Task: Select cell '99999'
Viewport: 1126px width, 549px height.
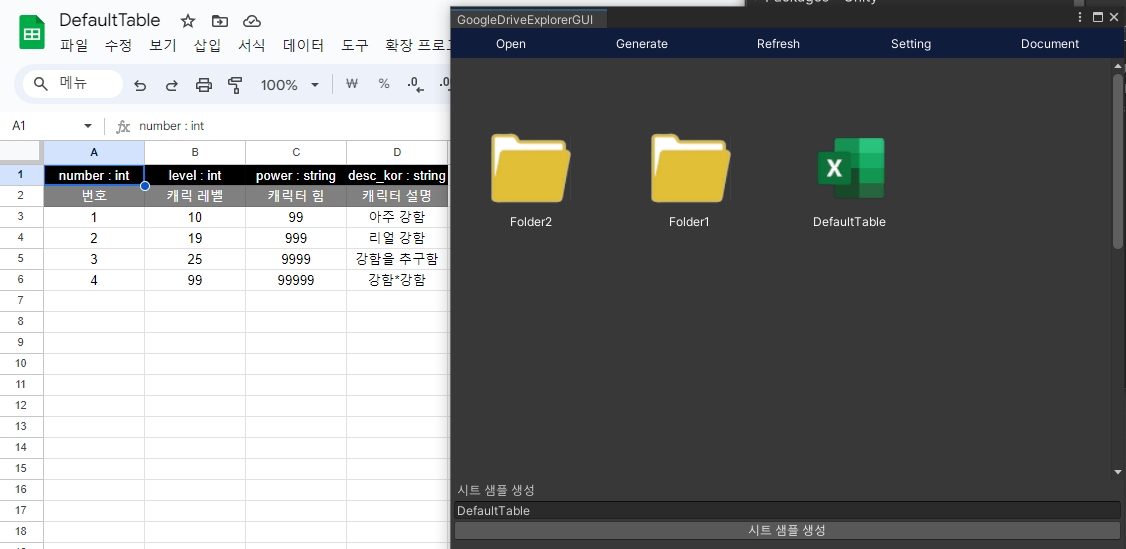Action: click(x=296, y=280)
